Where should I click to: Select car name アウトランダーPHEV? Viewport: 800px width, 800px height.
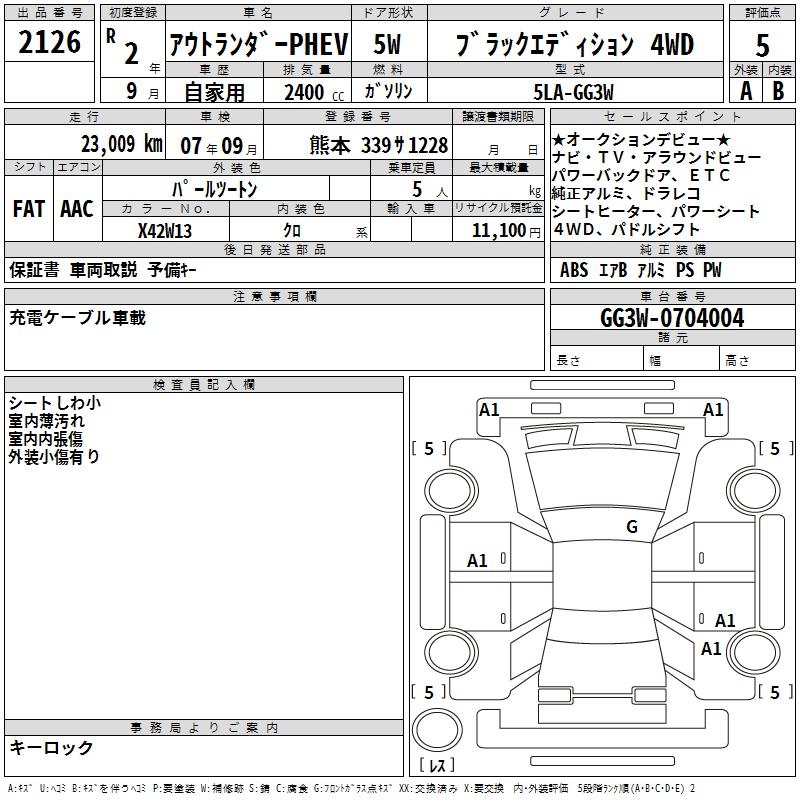pyautogui.click(x=259, y=44)
